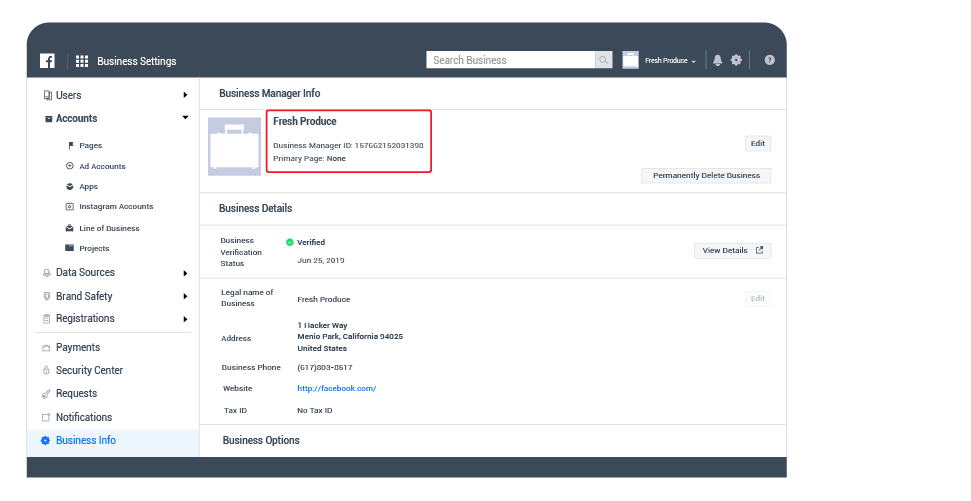
Task: Click into the Search Business field
Action: (511, 60)
